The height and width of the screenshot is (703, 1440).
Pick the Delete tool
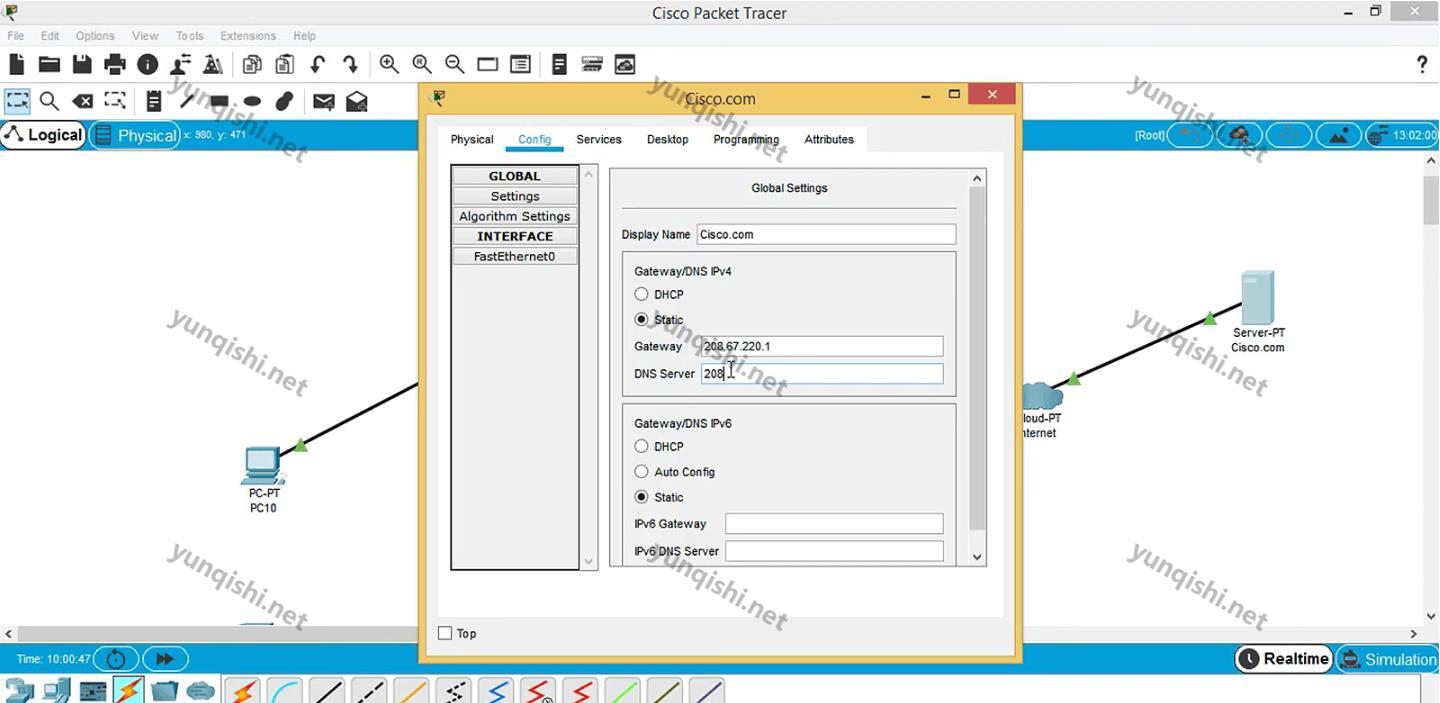coord(83,101)
